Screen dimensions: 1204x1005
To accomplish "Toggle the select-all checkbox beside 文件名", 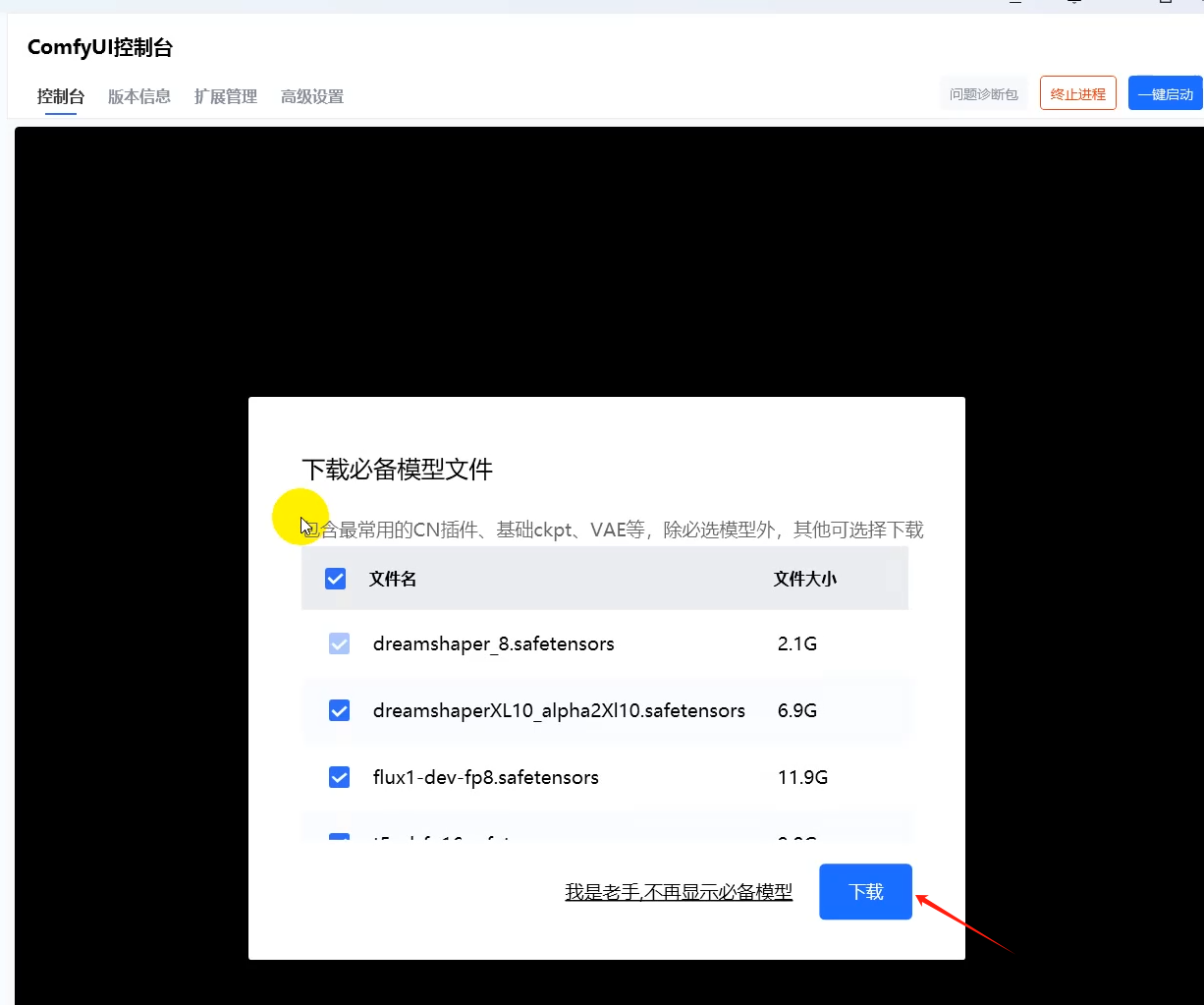I will (335, 579).
